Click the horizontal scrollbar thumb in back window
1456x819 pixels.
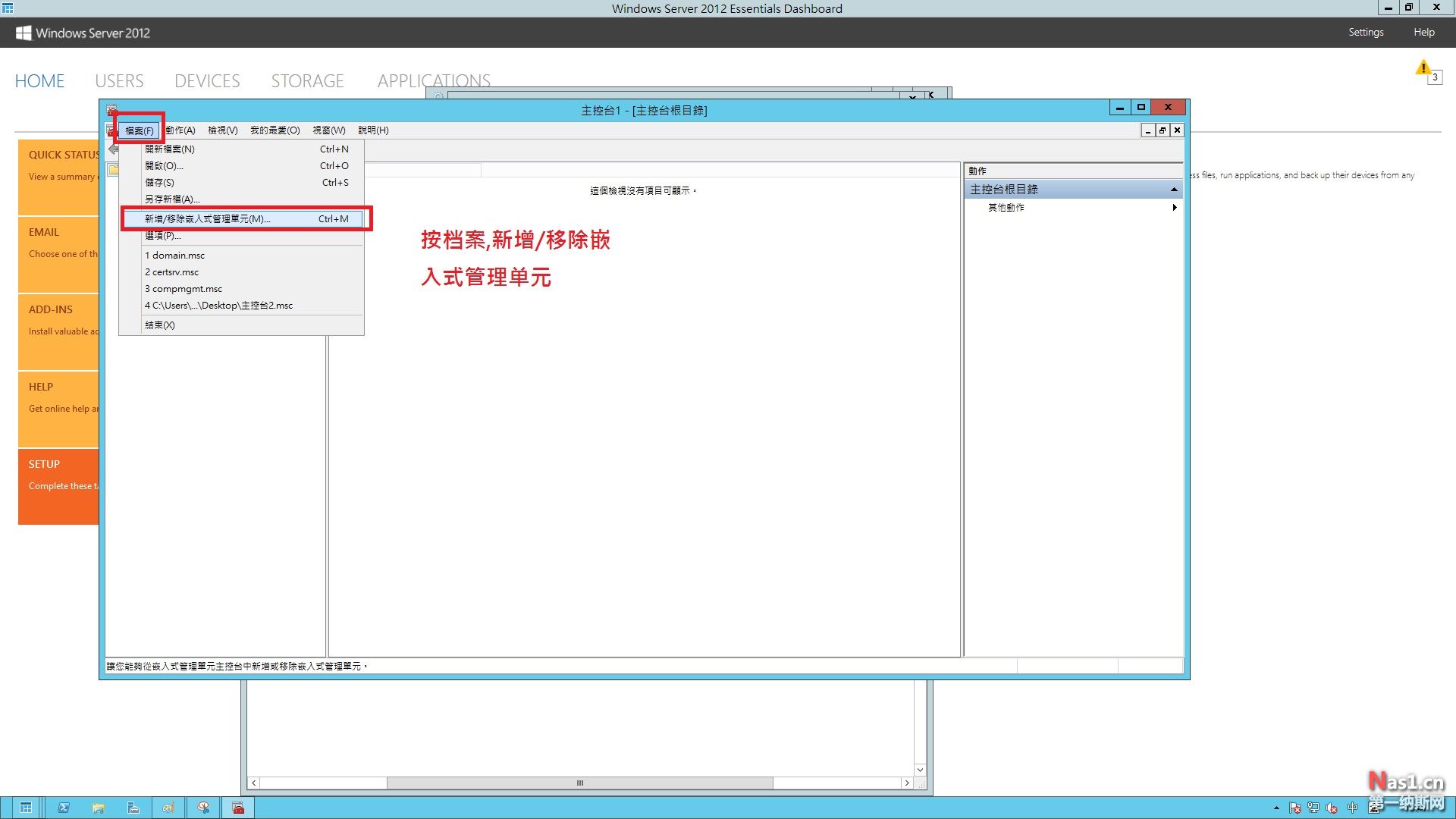[579, 783]
